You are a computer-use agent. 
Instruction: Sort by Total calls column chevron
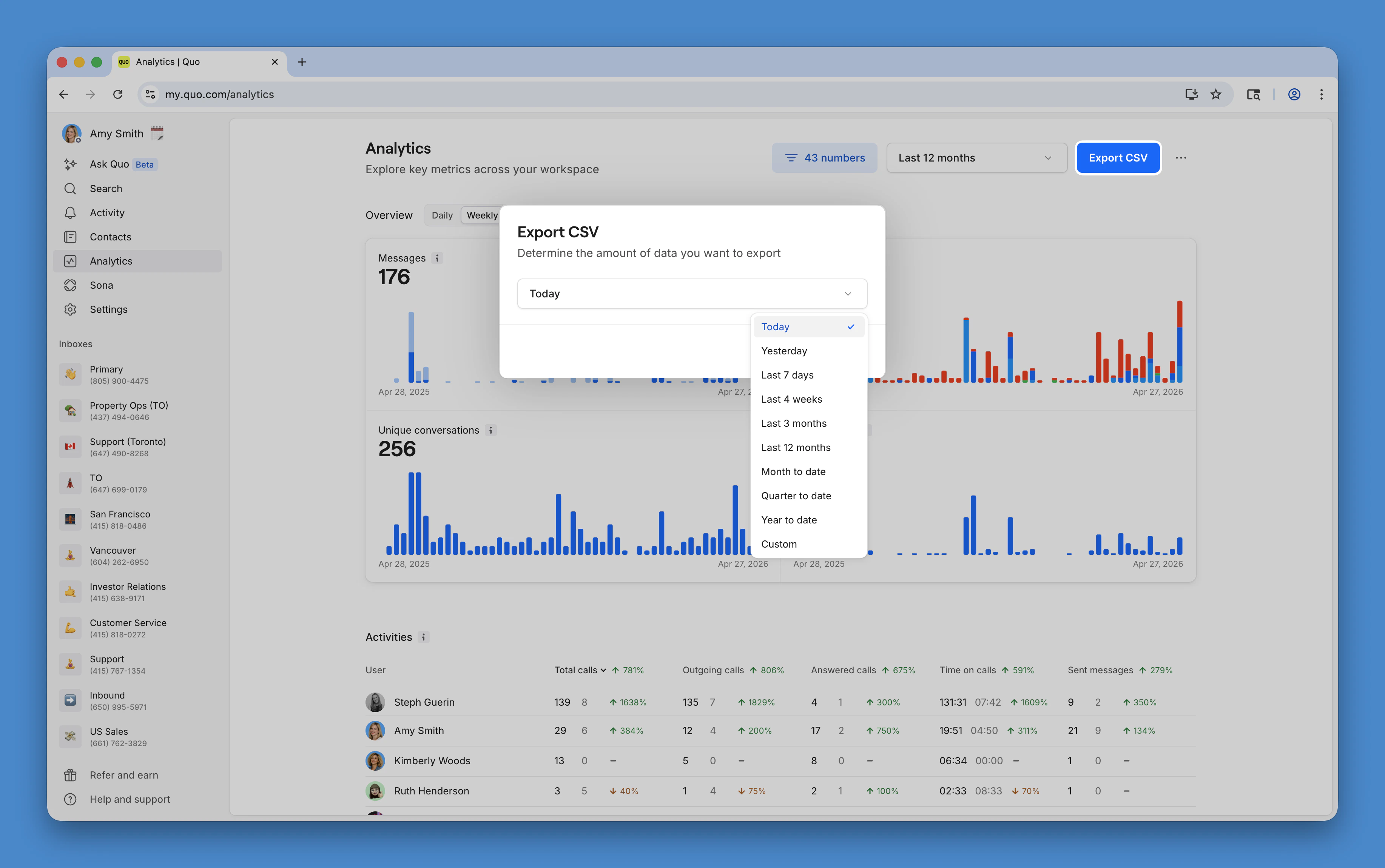point(603,671)
